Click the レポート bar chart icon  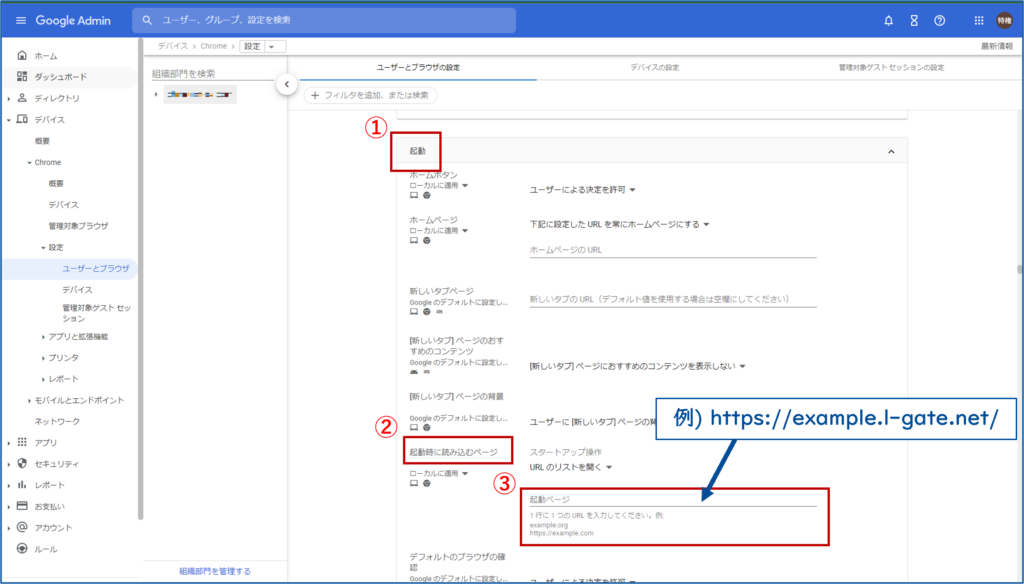point(22,485)
